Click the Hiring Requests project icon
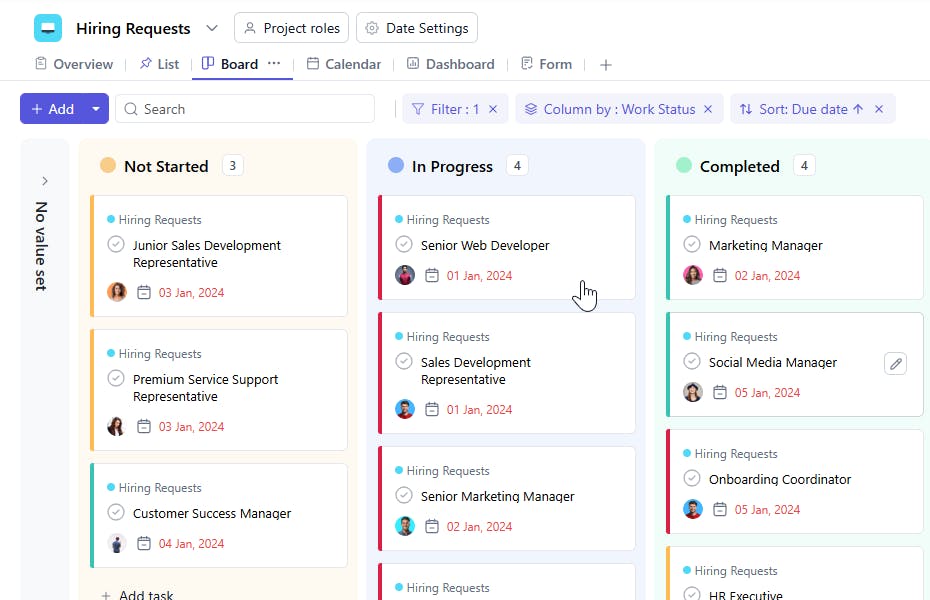This screenshot has width=930, height=600. [x=47, y=28]
